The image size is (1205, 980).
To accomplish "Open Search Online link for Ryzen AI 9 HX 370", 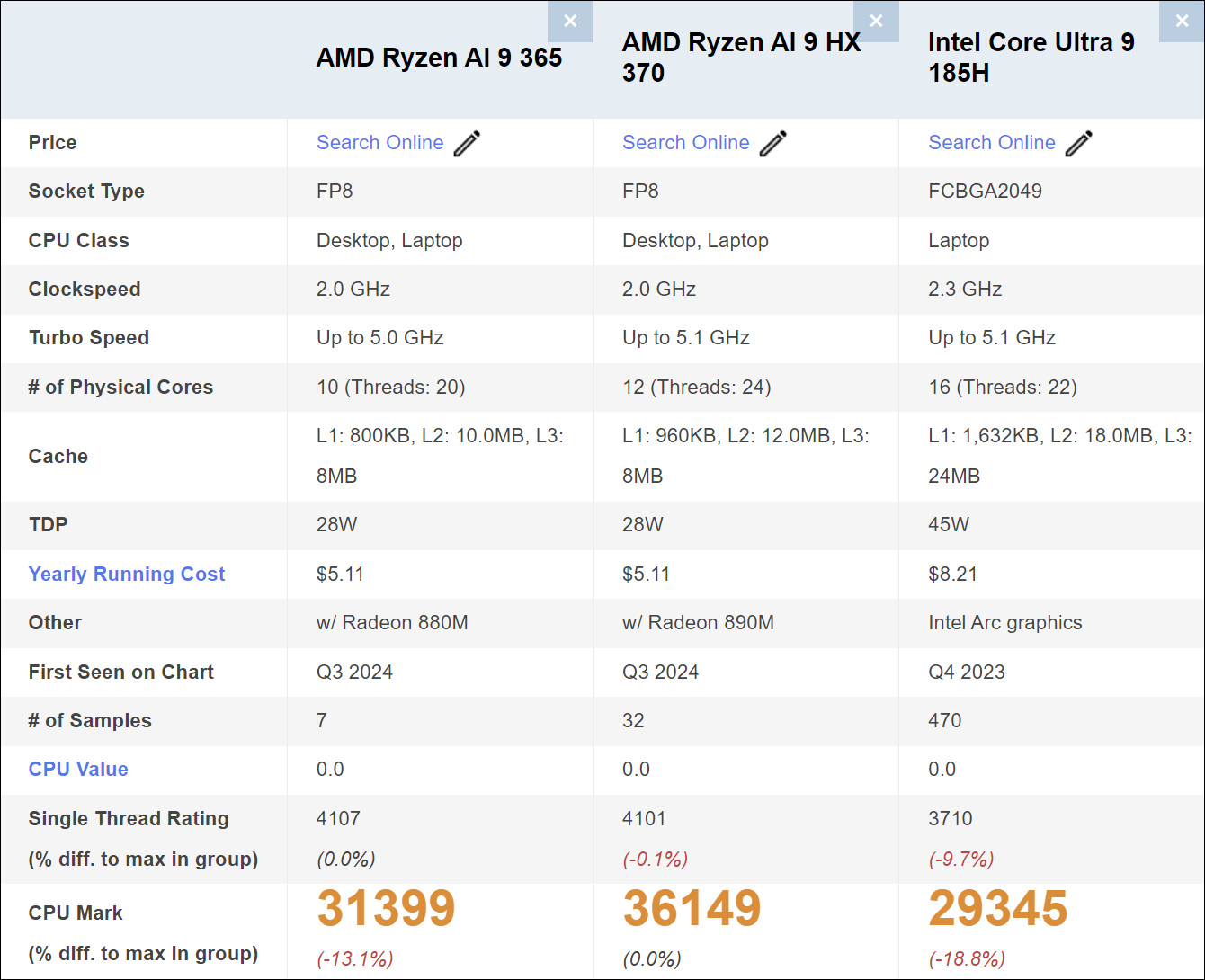I will (x=685, y=142).
